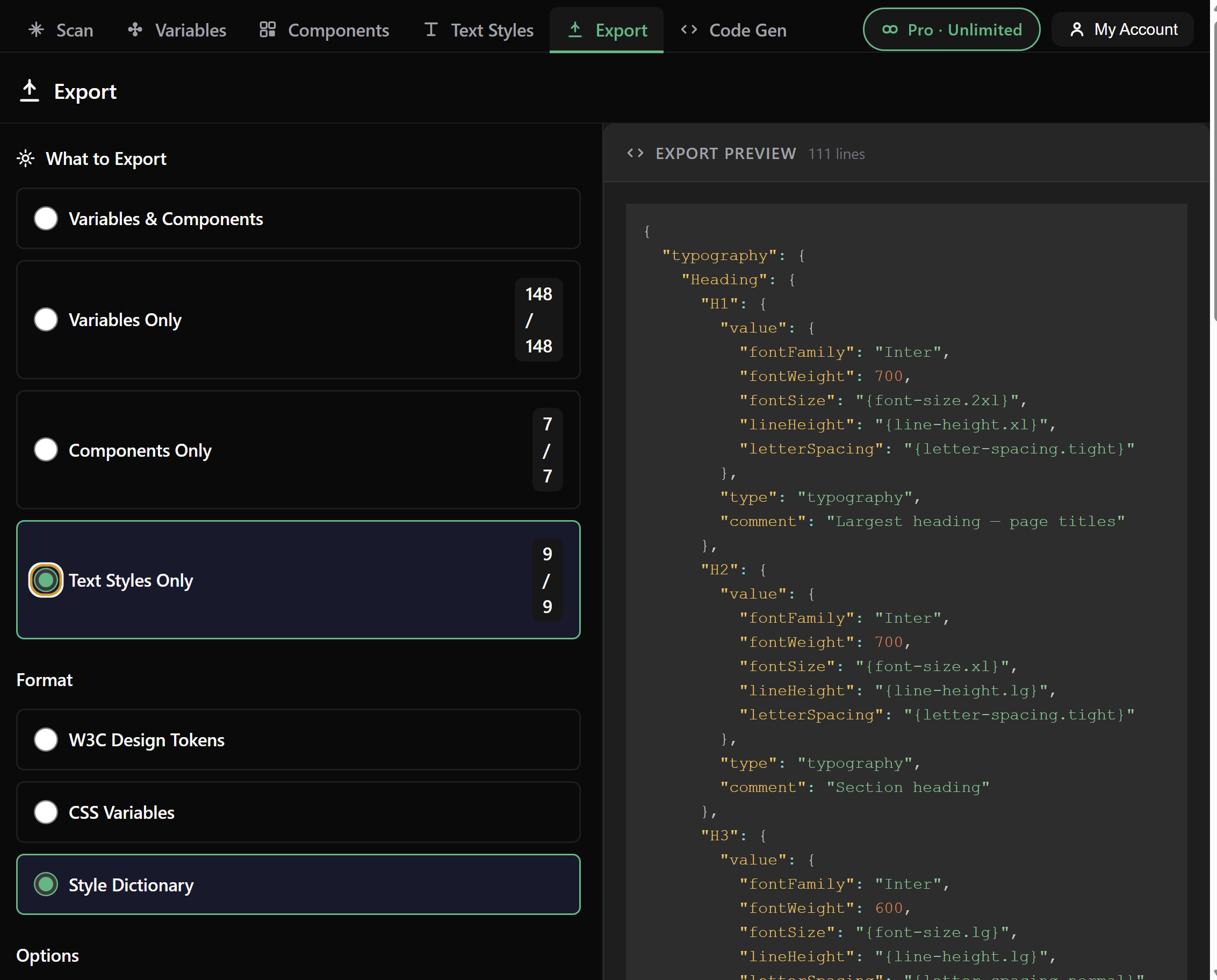
Task: Select Variables & Components radio button
Action: click(x=46, y=219)
